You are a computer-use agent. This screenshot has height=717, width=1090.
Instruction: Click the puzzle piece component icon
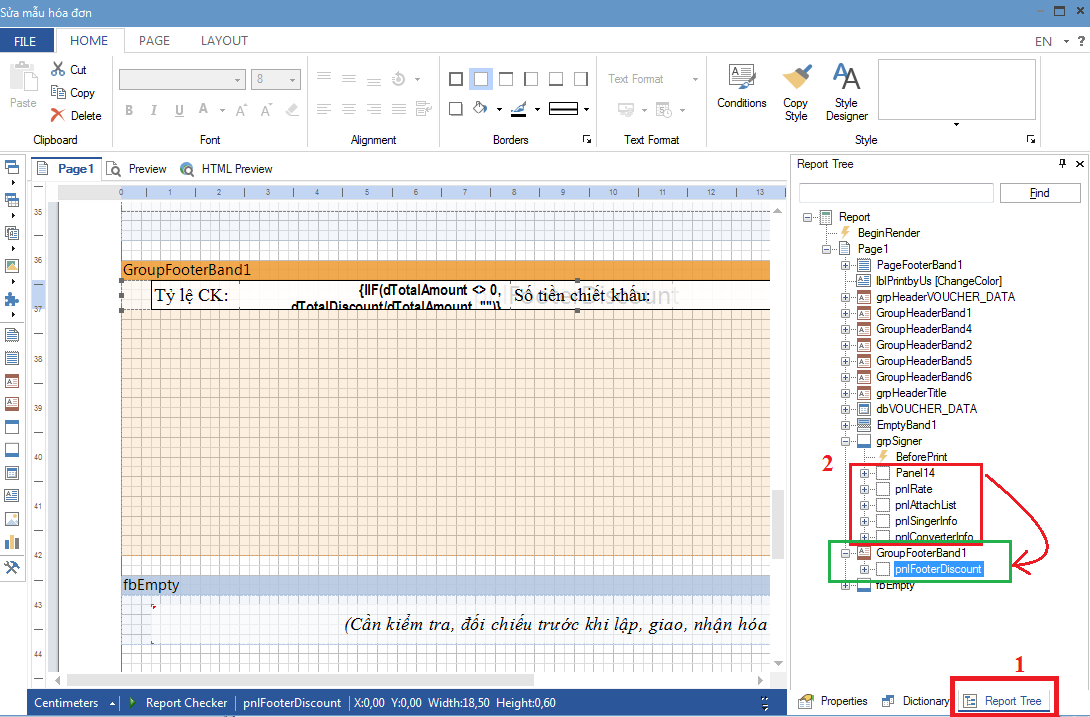(x=12, y=299)
